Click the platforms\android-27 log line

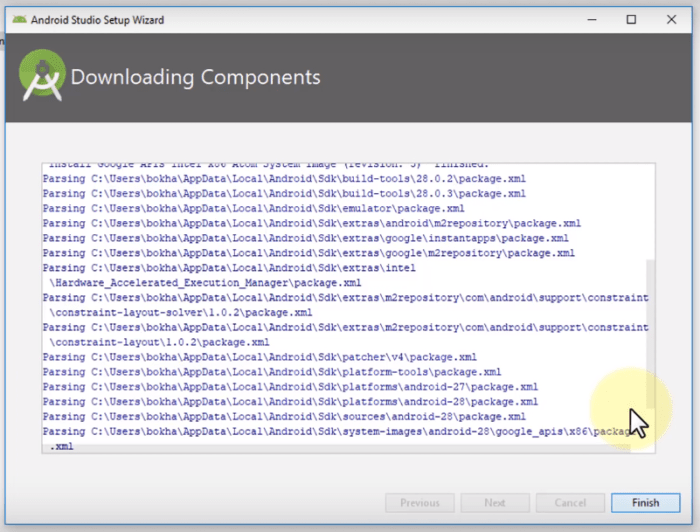[x=290, y=387]
